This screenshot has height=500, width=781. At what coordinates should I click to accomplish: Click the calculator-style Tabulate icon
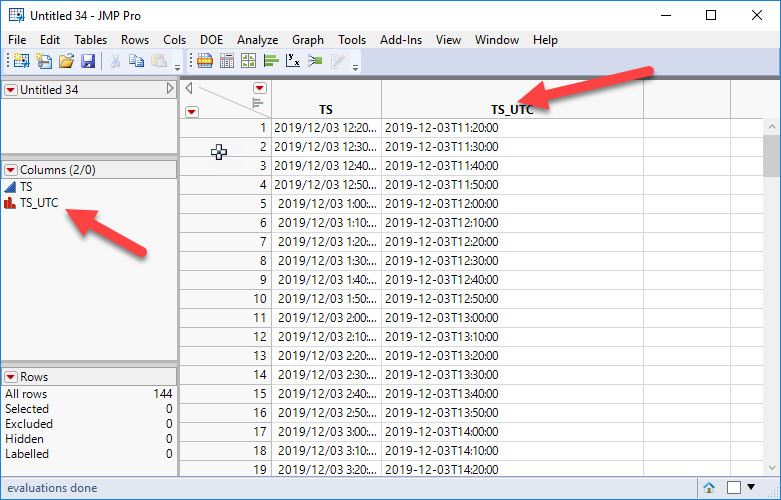tap(227, 61)
